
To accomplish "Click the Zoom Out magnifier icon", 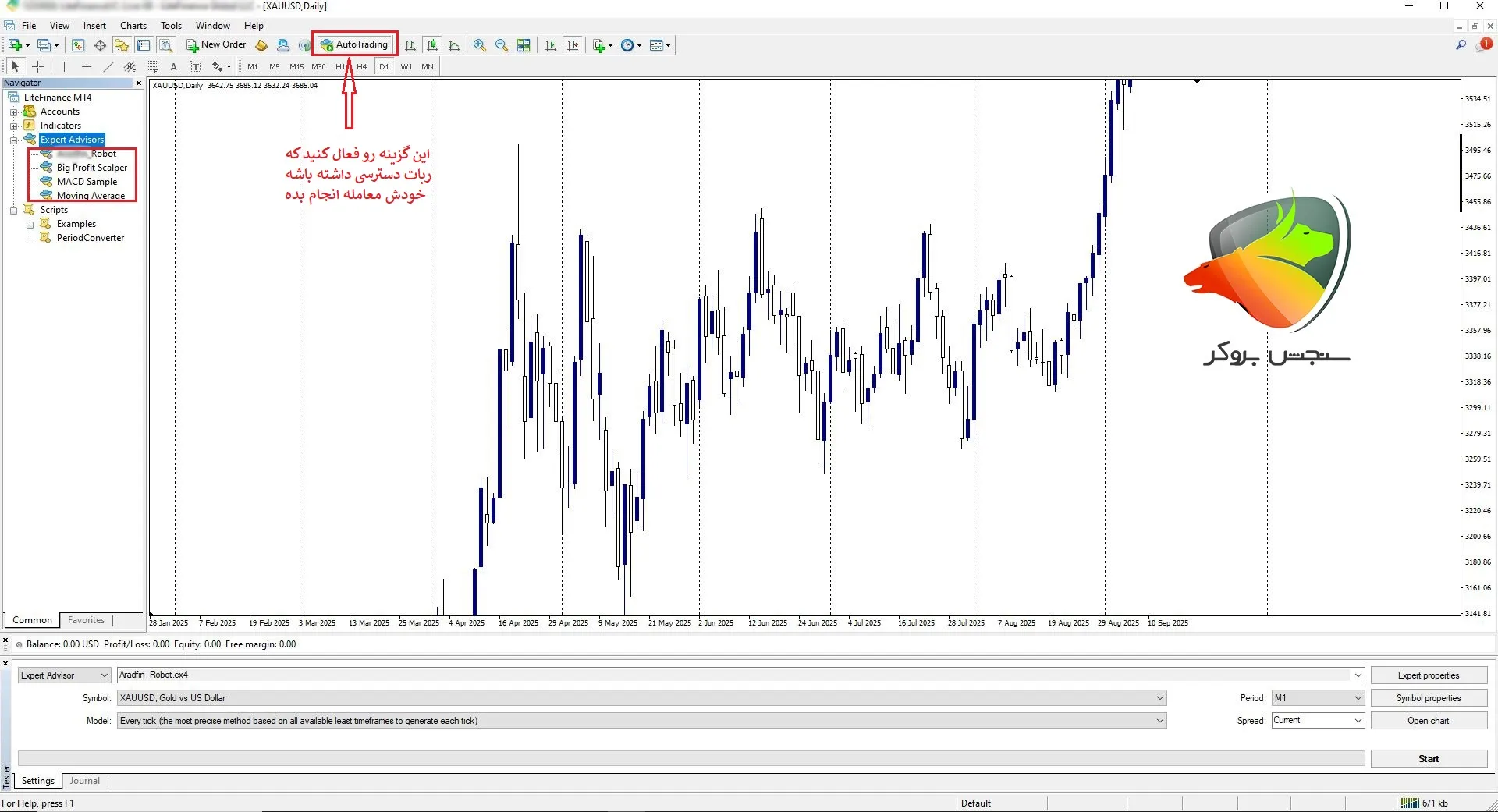I will 502,45.
